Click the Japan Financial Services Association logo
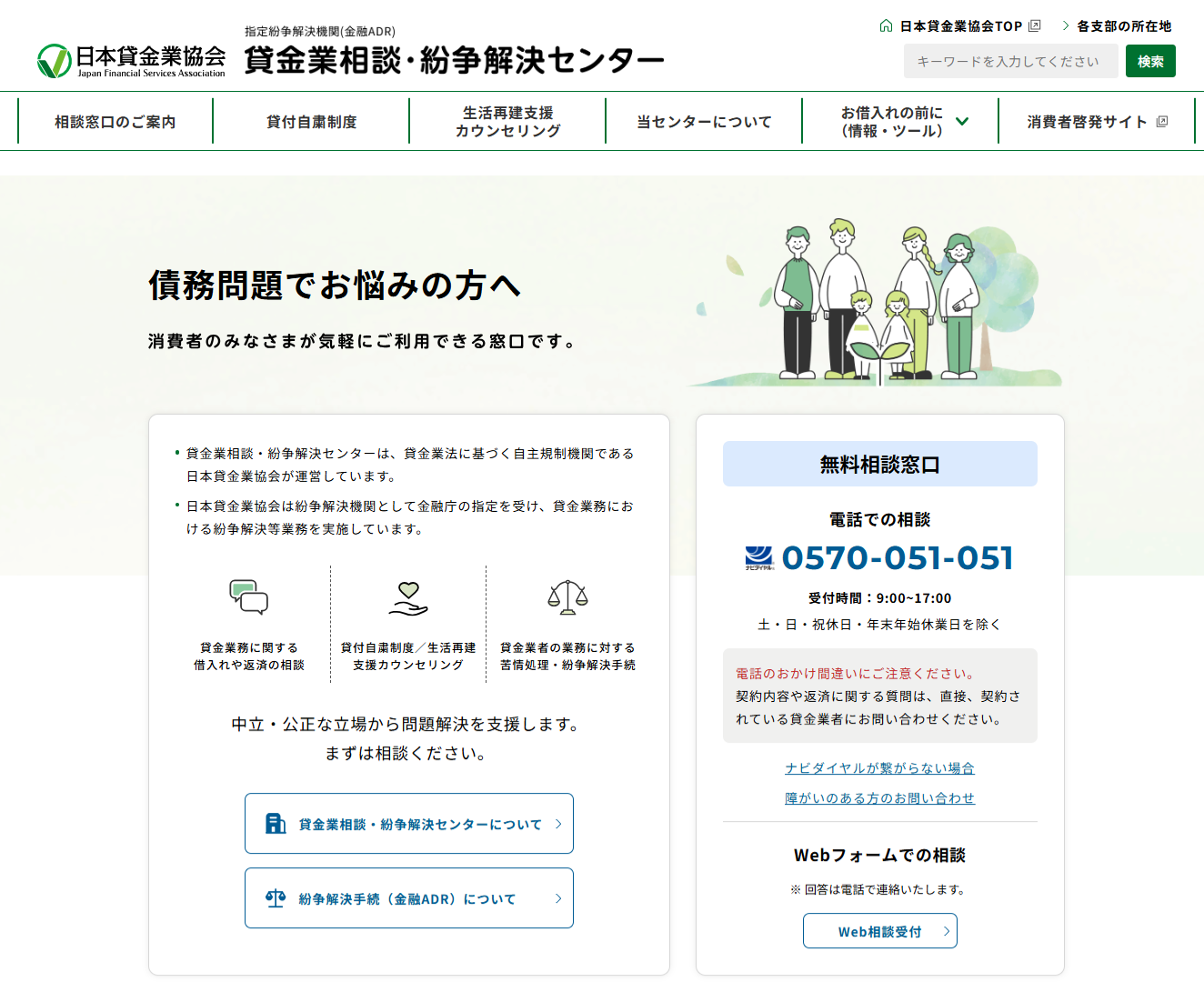The width and height of the screenshot is (1204, 982). coord(131,61)
